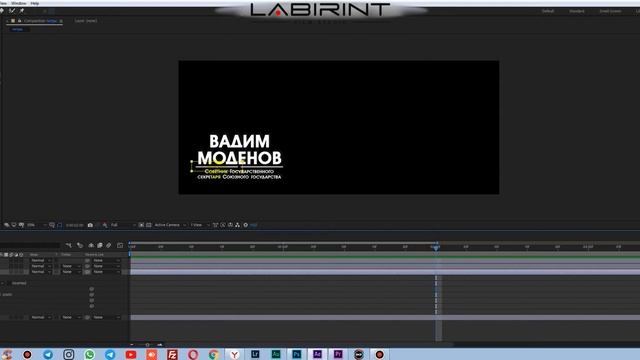Switch to the Standard workspace
Screen dimensions: 640x360
click(577, 11)
